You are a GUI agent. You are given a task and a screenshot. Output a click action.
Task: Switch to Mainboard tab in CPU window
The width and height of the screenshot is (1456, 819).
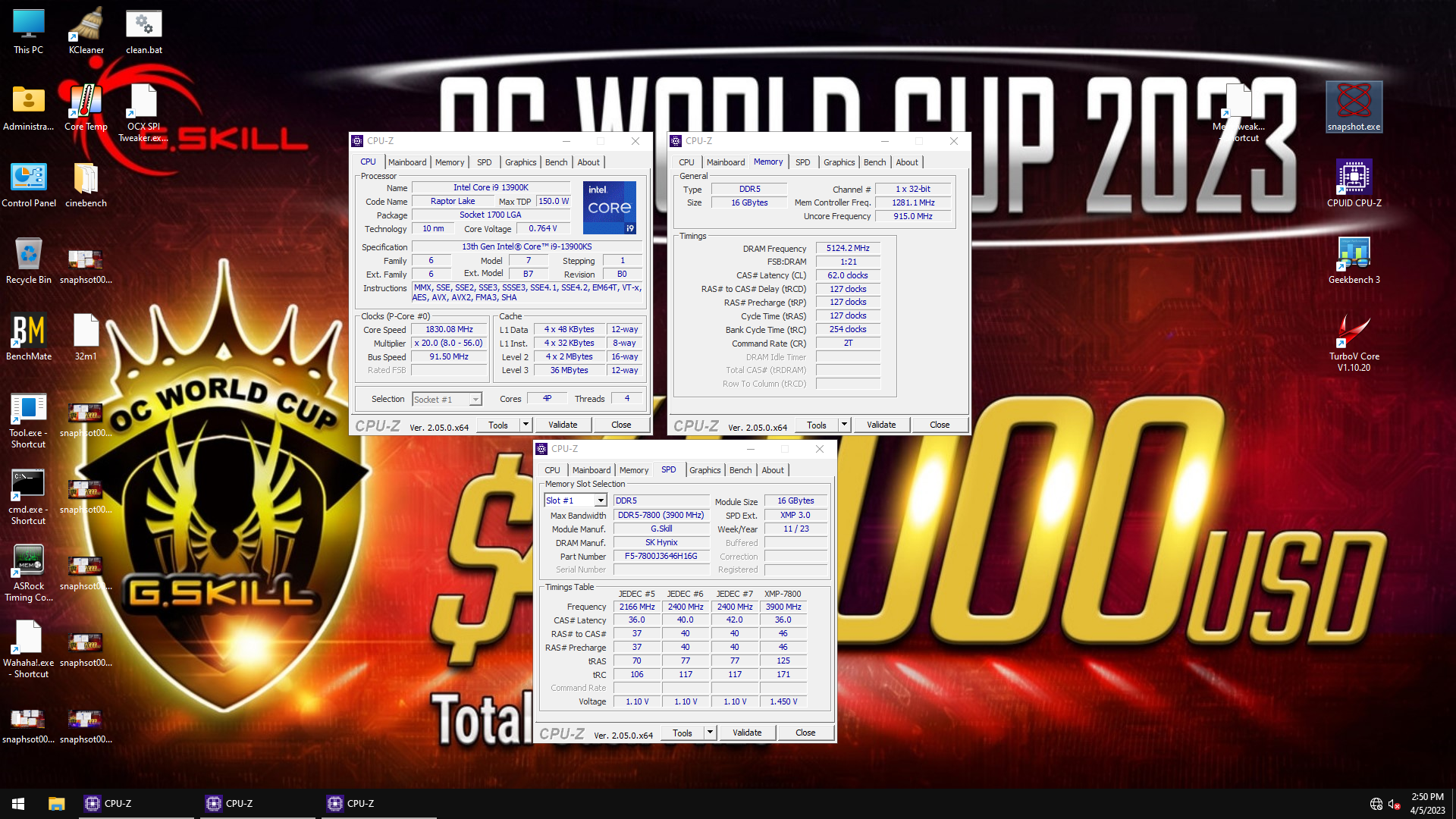pyautogui.click(x=407, y=162)
